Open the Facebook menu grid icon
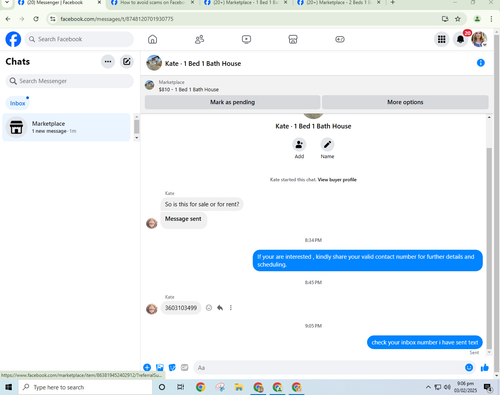 click(442, 39)
